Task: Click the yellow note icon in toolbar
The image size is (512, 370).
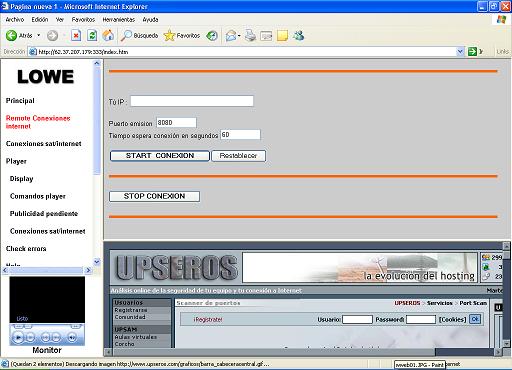Action: pyautogui.click(x=282, y=35)
